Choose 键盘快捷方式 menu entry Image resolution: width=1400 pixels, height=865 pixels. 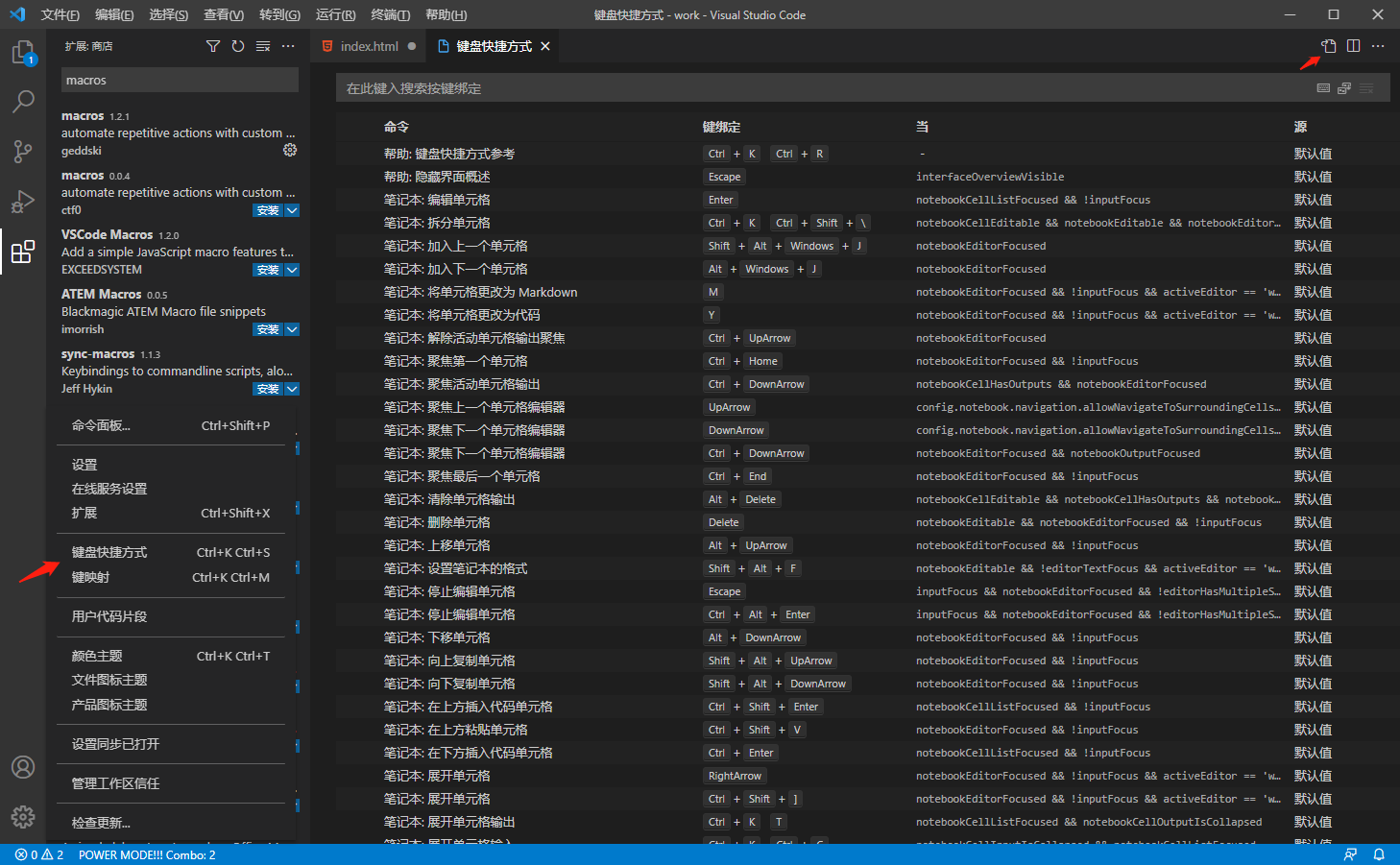coord(171,552)
